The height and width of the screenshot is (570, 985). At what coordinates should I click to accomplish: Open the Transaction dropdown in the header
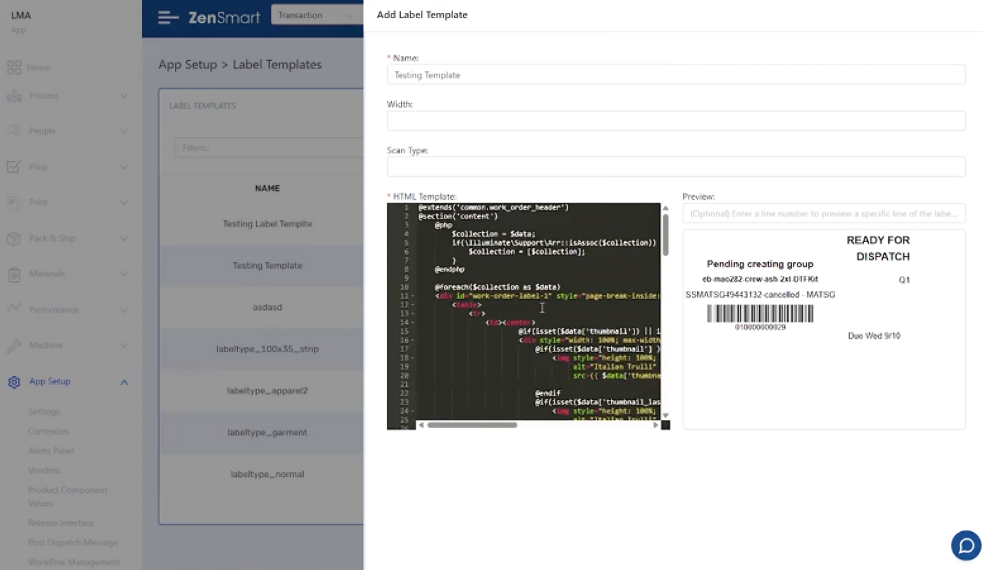[317, 15]
